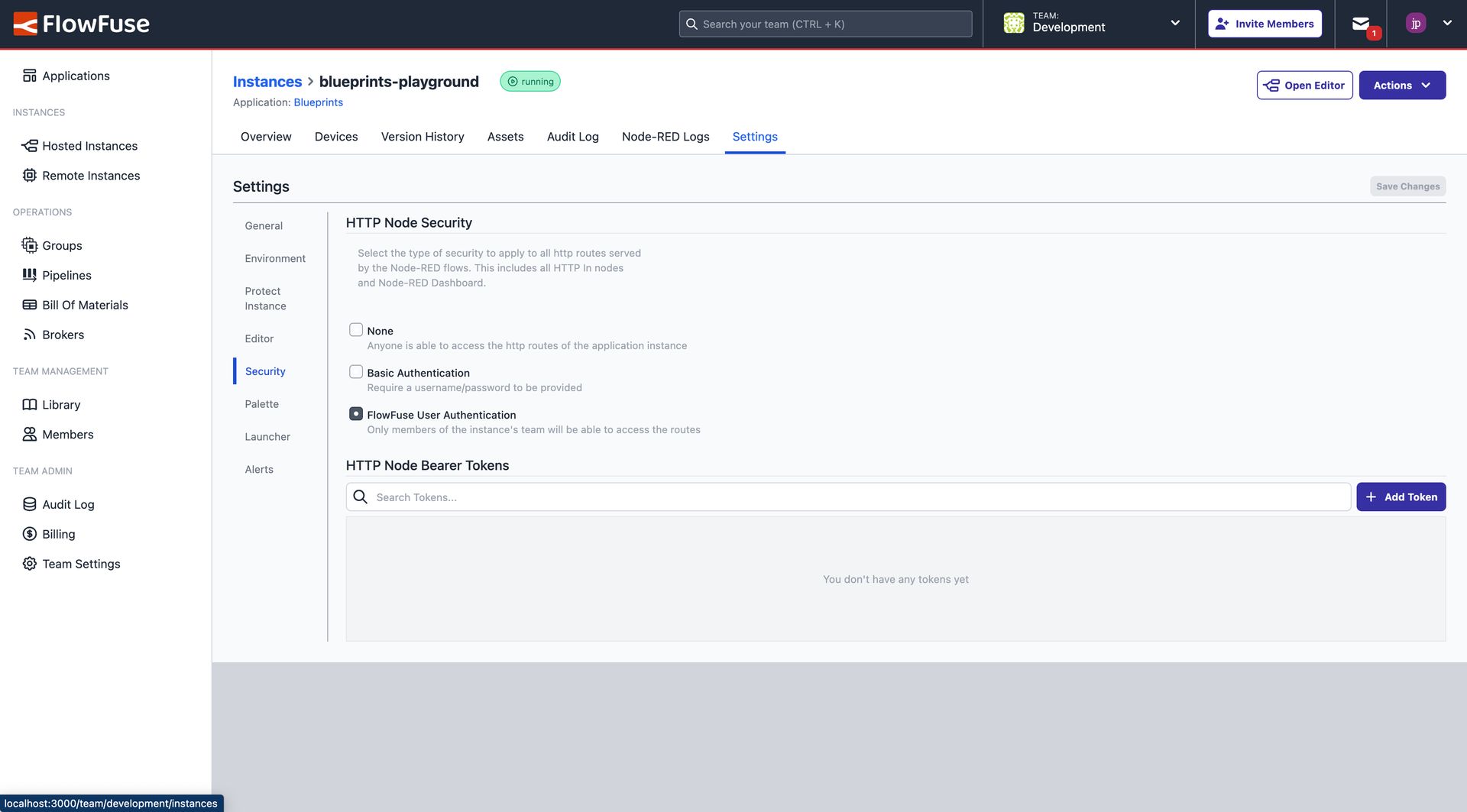Click the FlowFuse logo

pyautogui.click(x=81, y=24)
